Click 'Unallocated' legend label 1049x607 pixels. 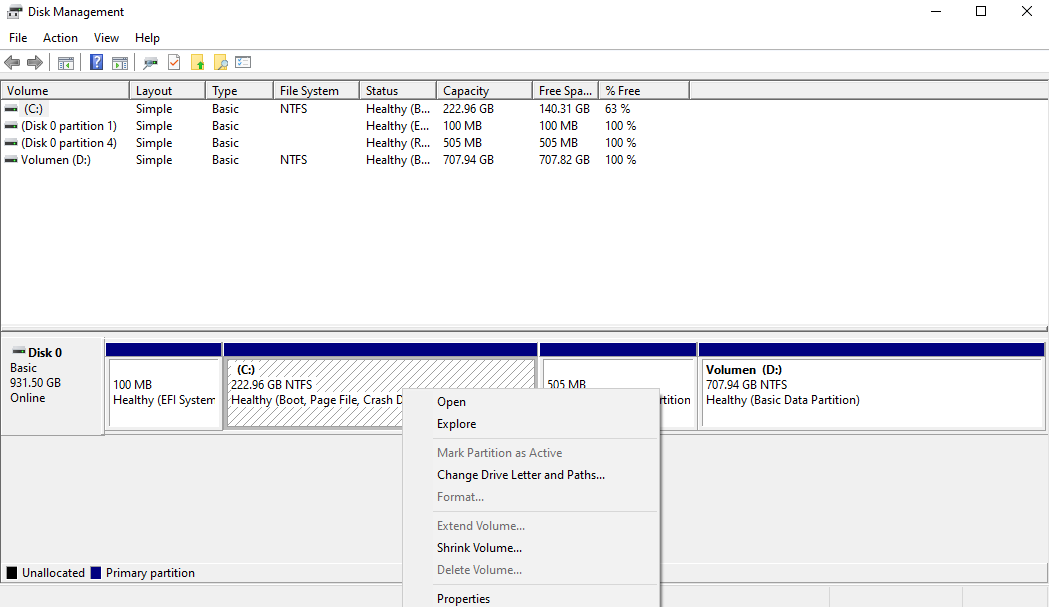54,573
